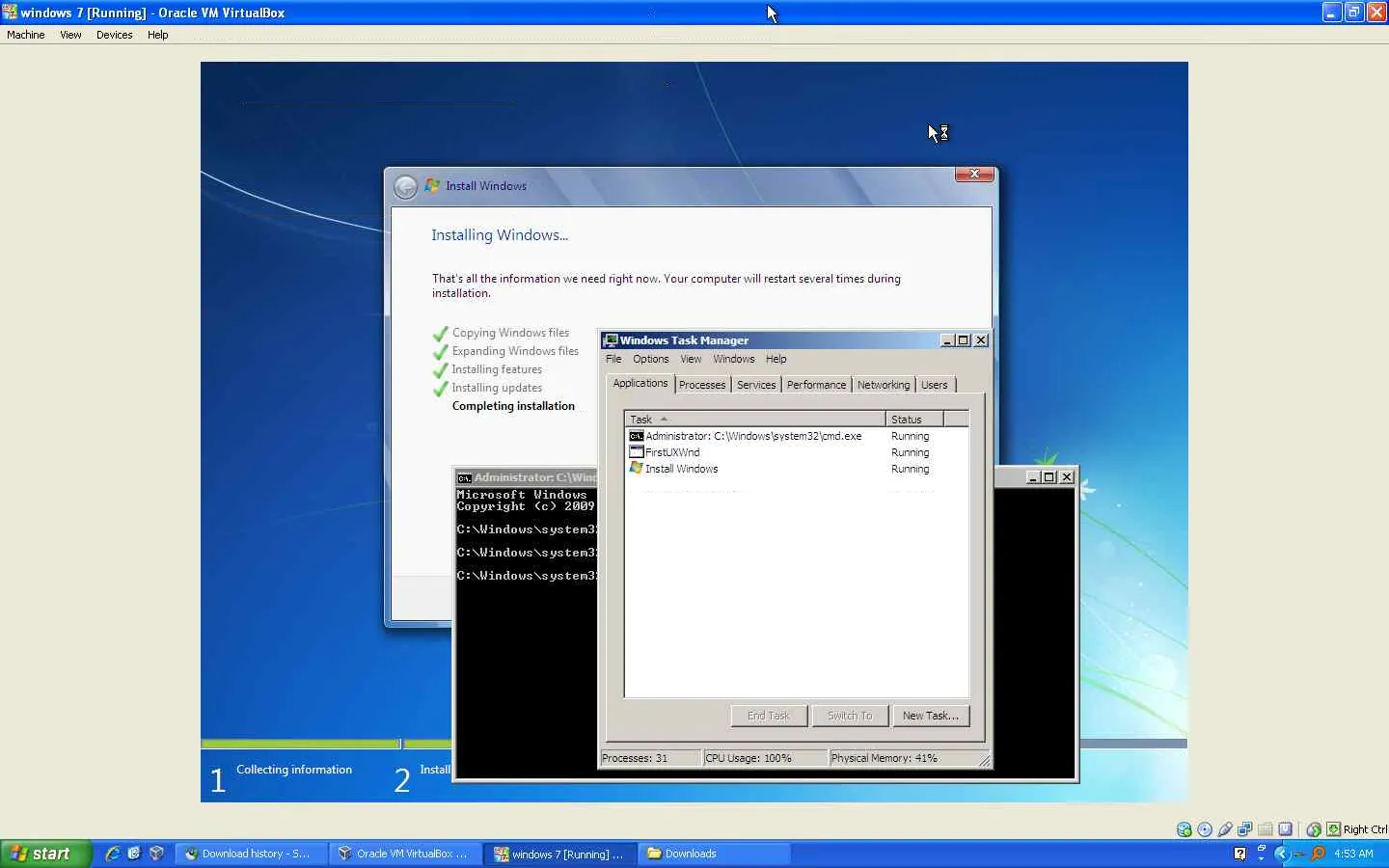The image size is (1389, 868).
Task: Click the Administrator command prompt title bar icon
Action: click(464, 477)
